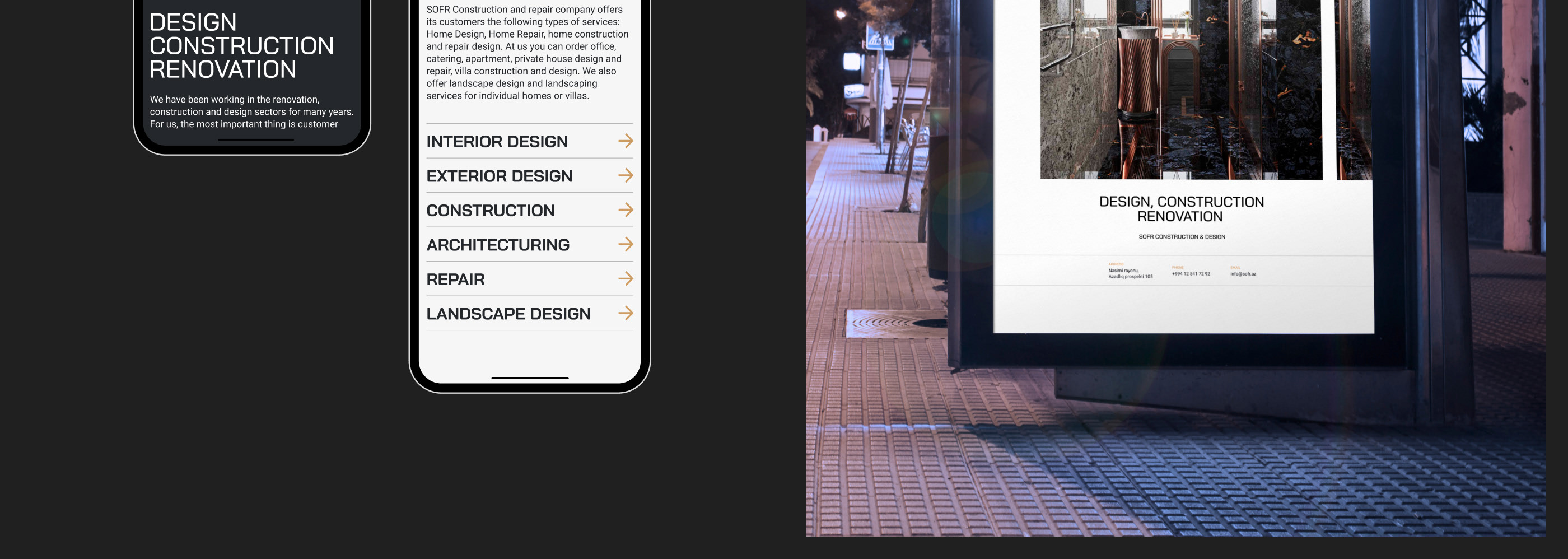
Task: Click the SOFR company description paragraph
Action: [x=527, y=53]
